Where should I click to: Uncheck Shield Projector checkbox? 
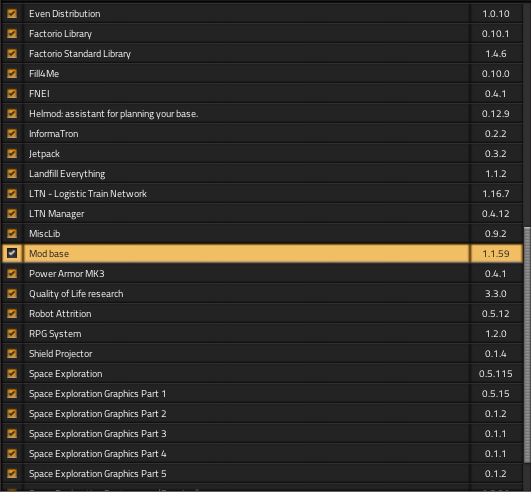(x=12, y=353)
